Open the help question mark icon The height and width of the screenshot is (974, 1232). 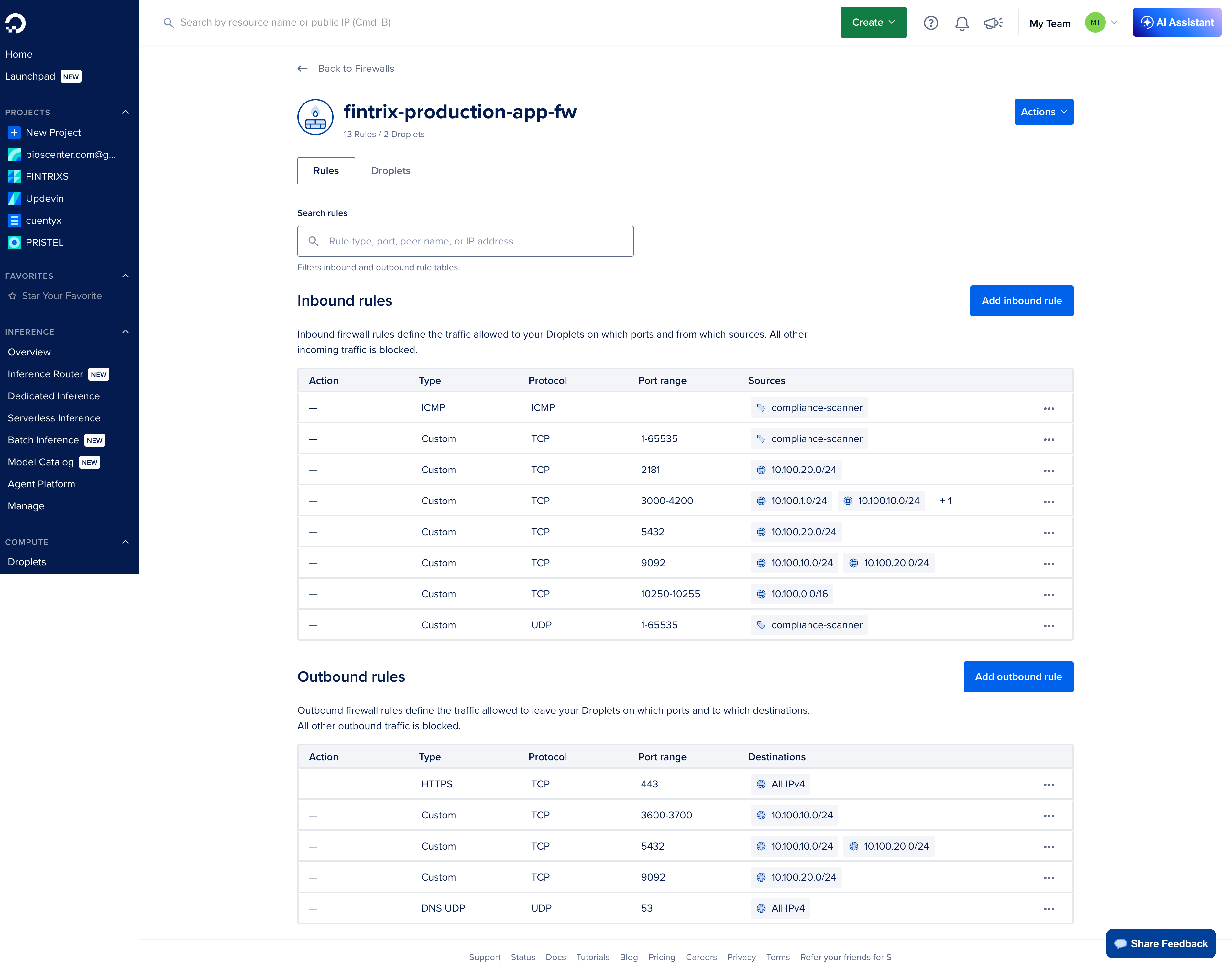click(931, 23)
